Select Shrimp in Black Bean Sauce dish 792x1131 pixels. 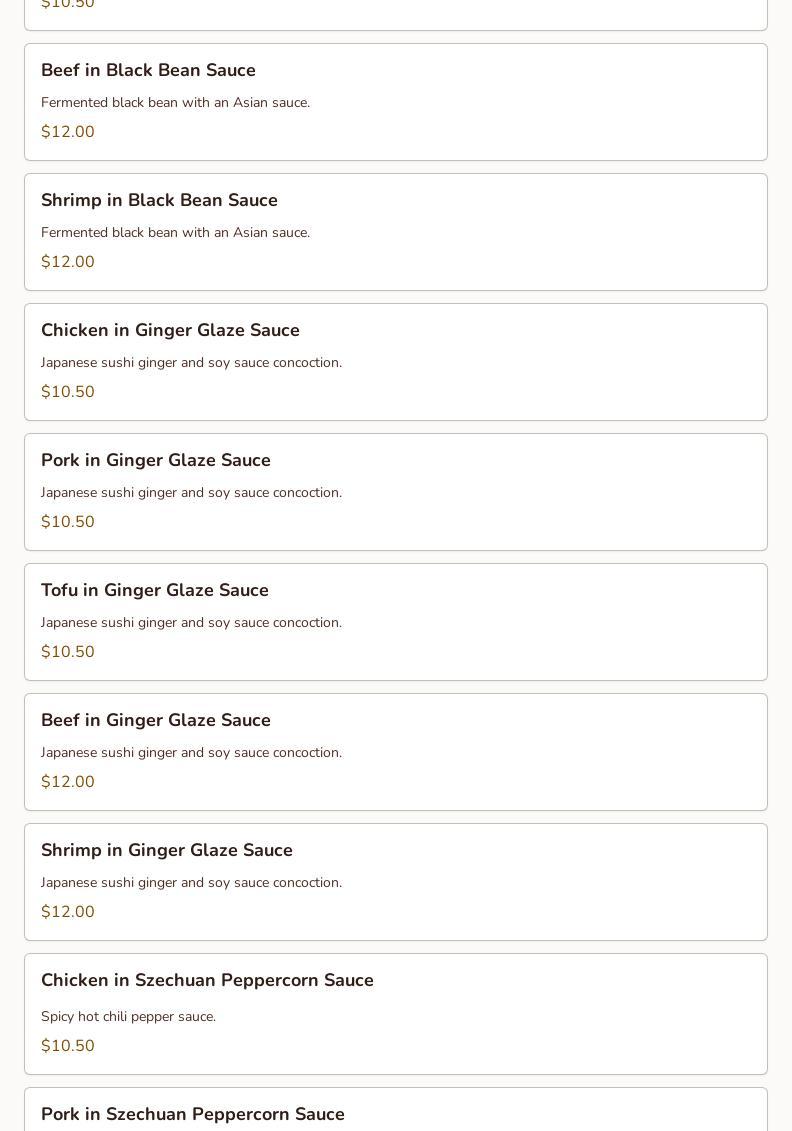coord(159,200)
